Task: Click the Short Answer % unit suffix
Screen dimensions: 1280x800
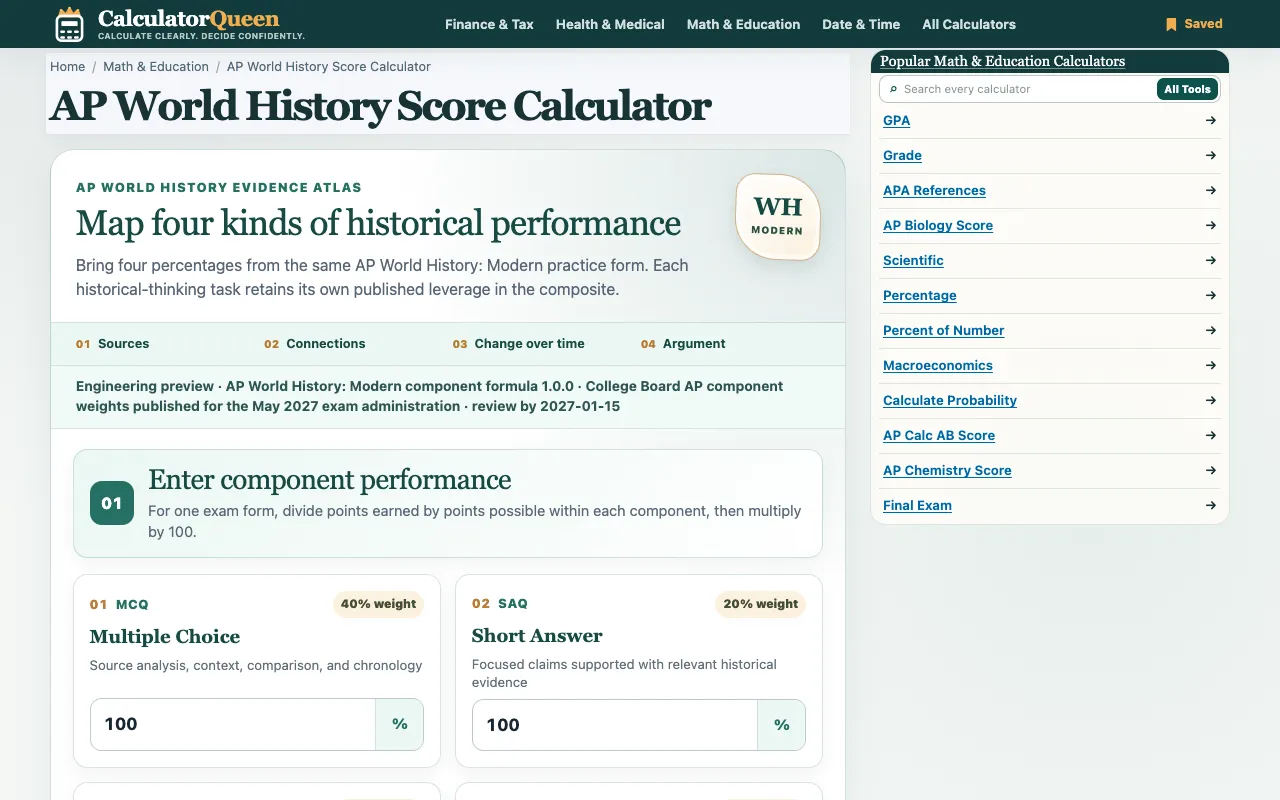Action: tap(782, 724)
